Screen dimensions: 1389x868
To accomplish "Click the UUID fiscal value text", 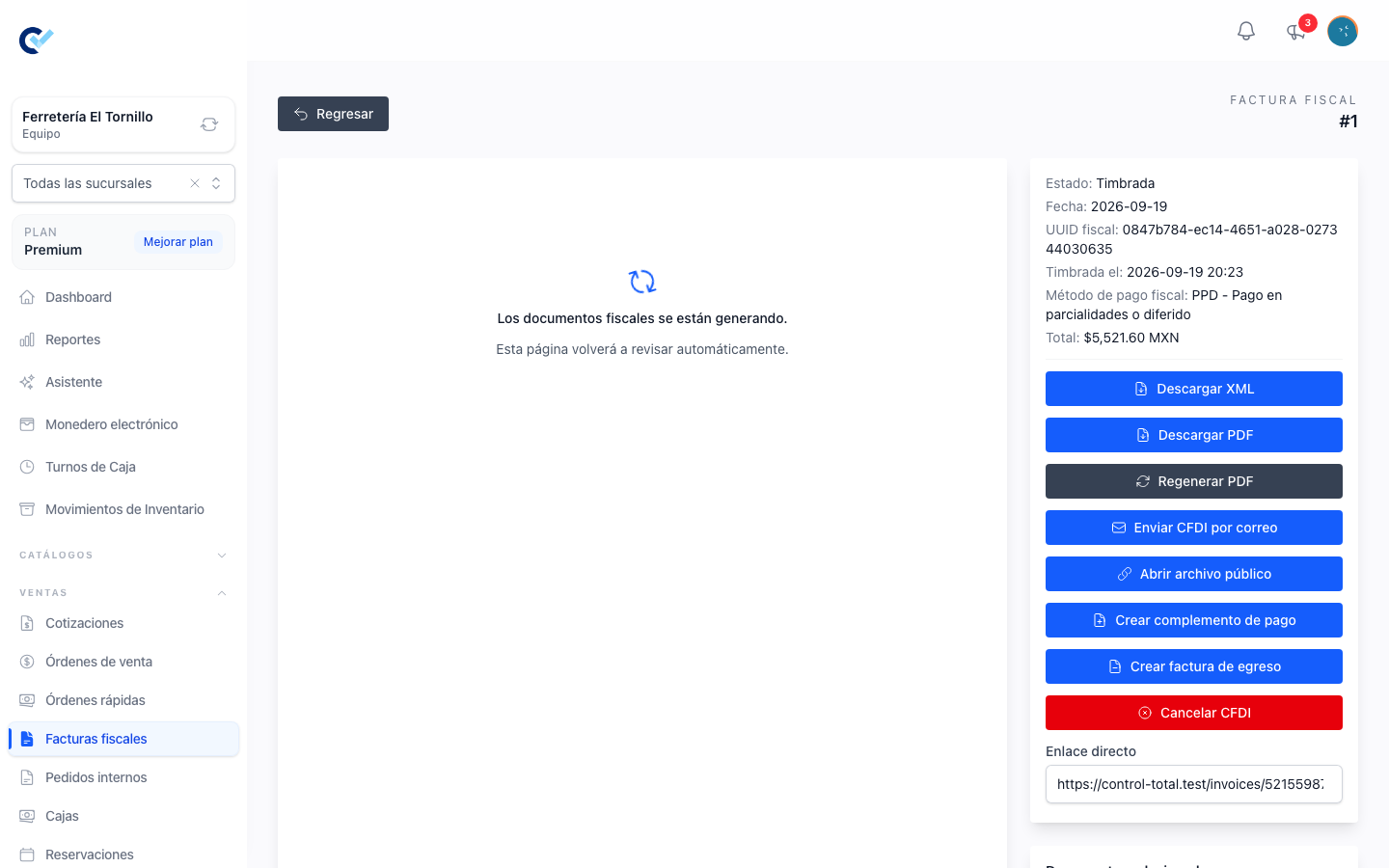I will click(1191, 239).
